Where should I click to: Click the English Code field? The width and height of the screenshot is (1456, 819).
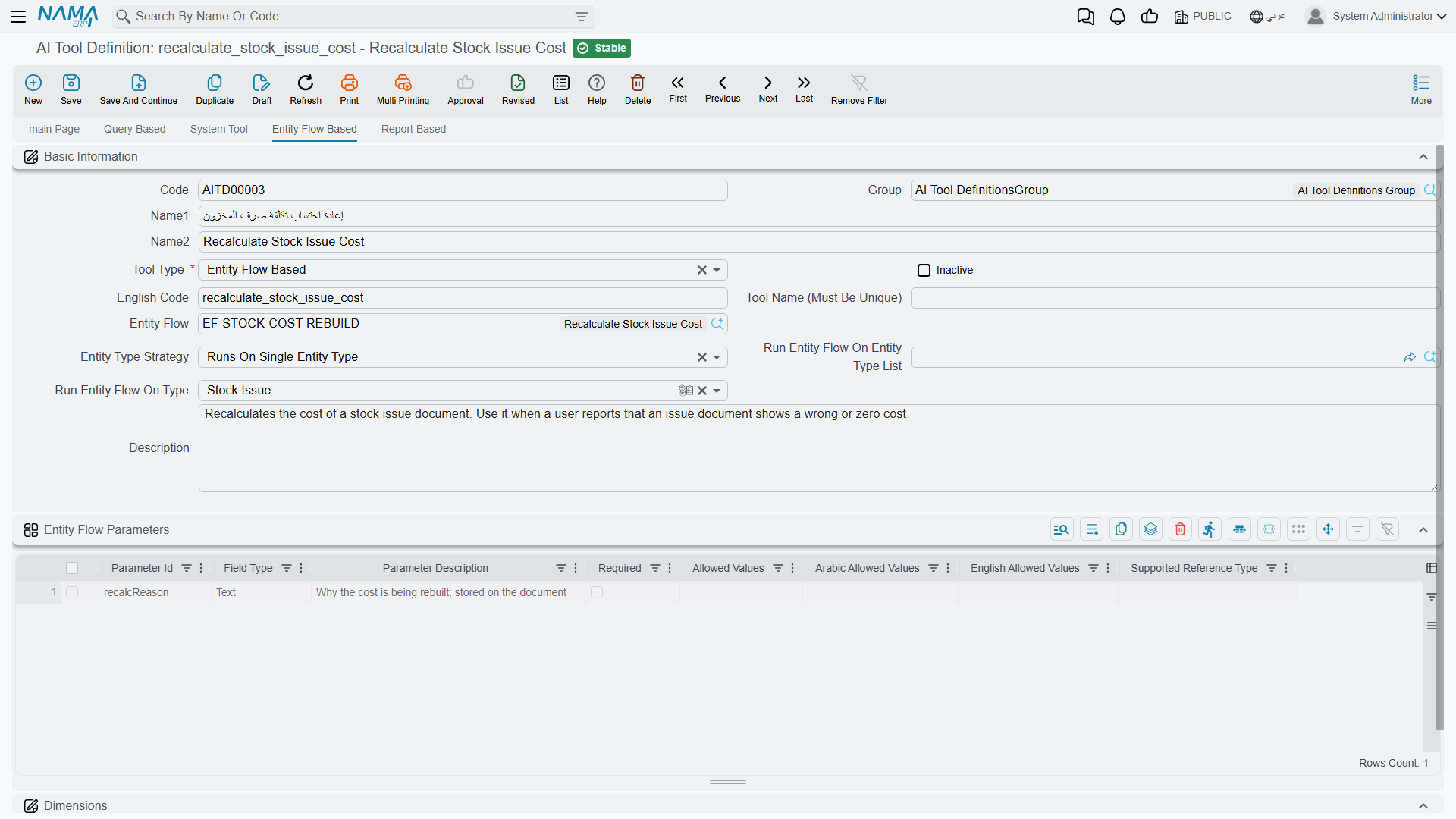(x=463, y=298)
